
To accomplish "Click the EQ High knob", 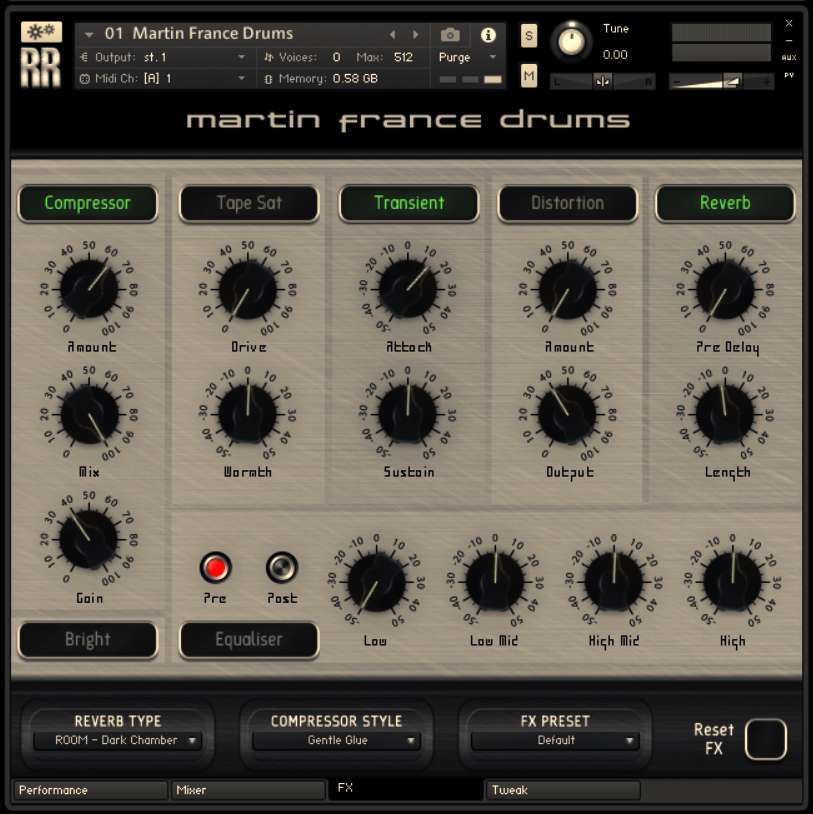I will pyautogui.click(x=732, y=581).
